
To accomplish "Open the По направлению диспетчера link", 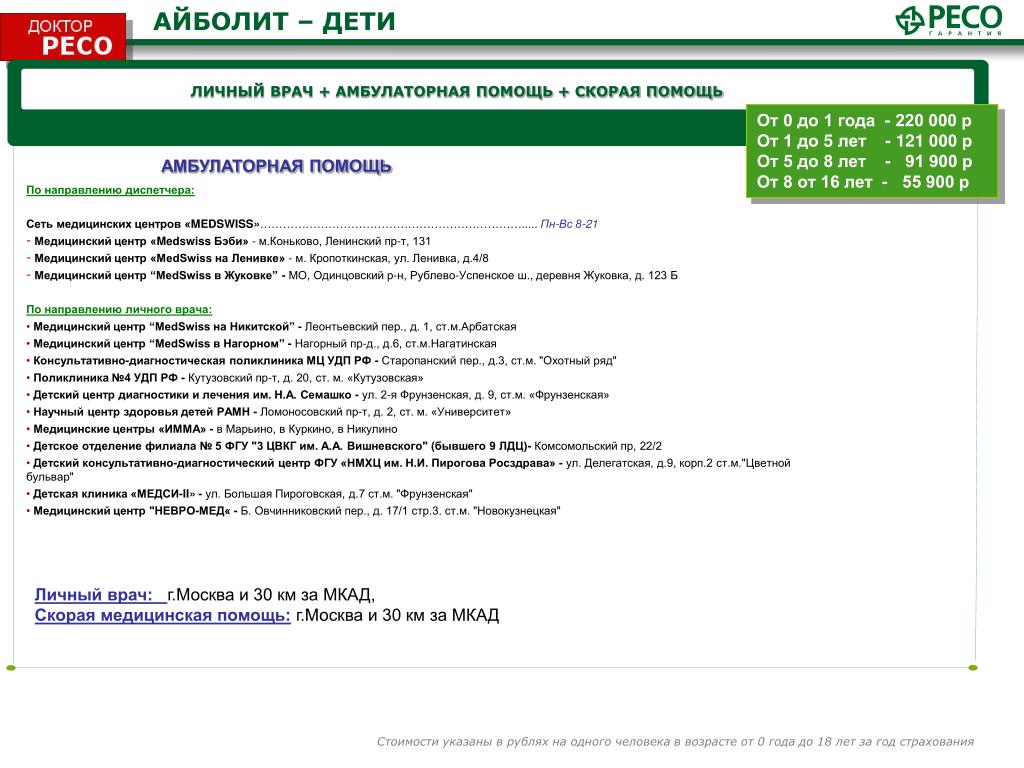I will [110, 190].
